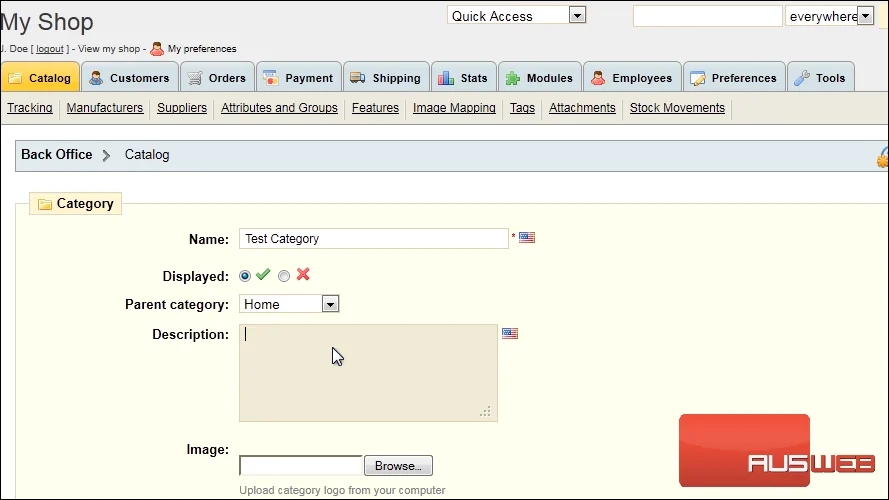Screen dimensions: 889x500
Task: Open the Modules tab
Action: pos(540,78)
